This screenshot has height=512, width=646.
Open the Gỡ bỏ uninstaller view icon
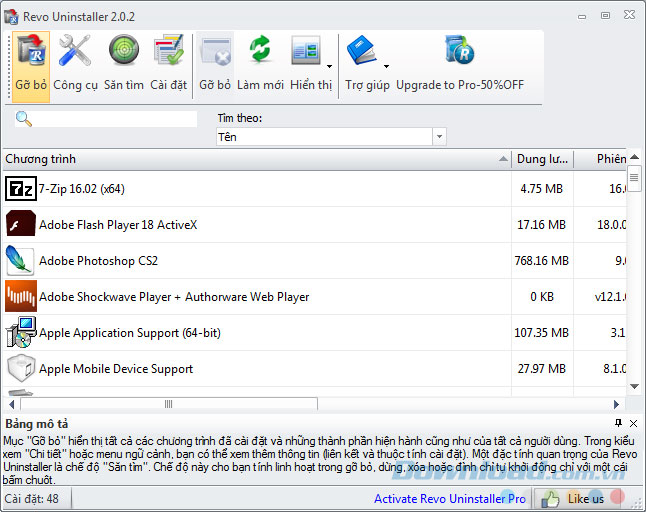(31, 51)
